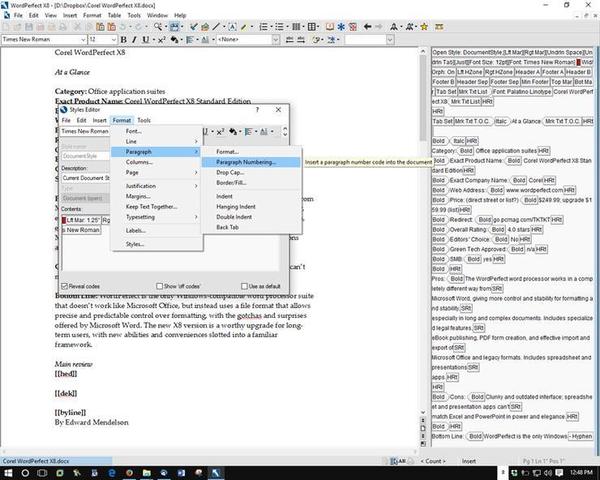
Task: Click the Save disk icon in toolbar
Action: coord(29,26)
